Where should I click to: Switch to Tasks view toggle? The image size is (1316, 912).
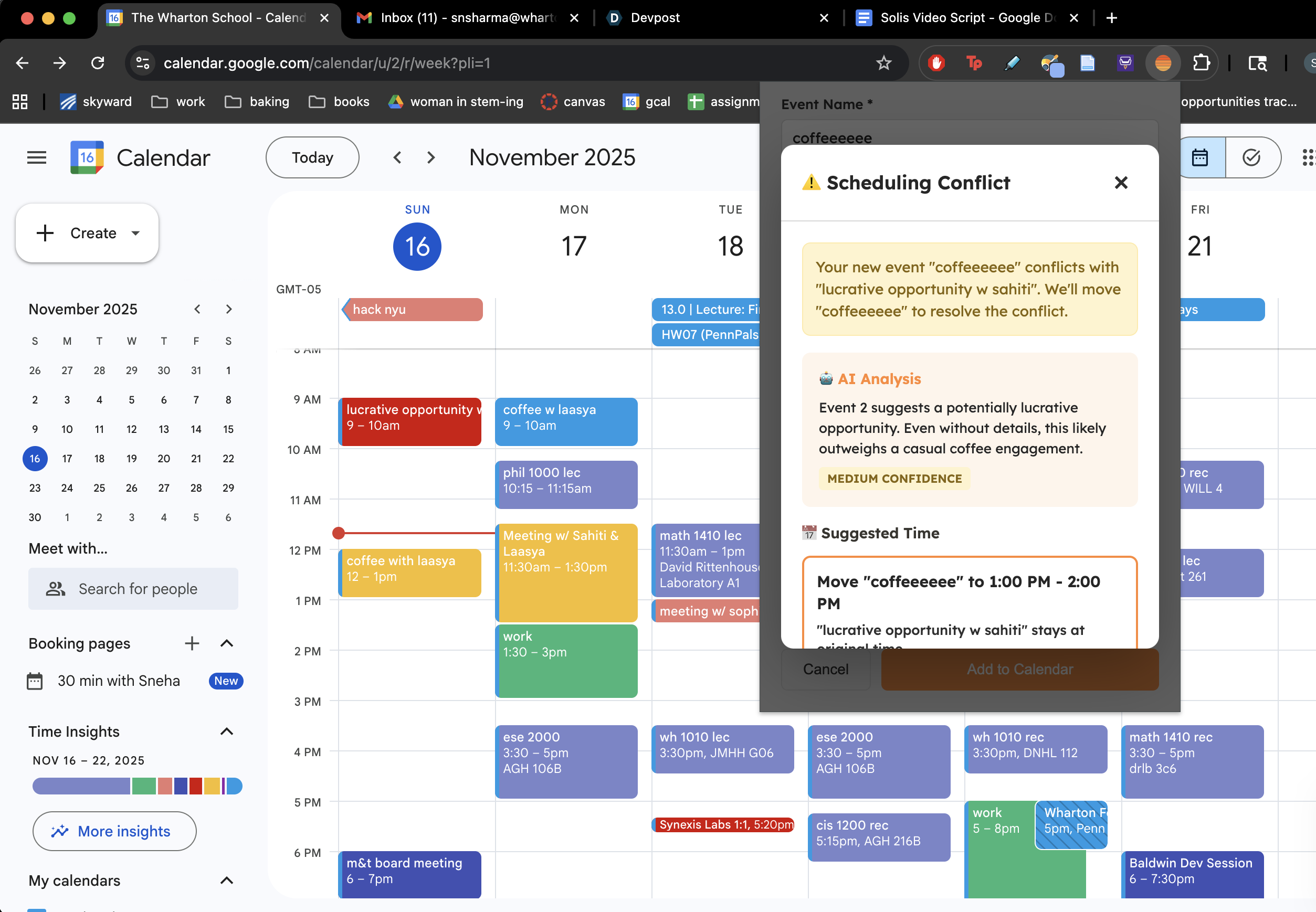pyautogui.click(x=1251, y=157)
